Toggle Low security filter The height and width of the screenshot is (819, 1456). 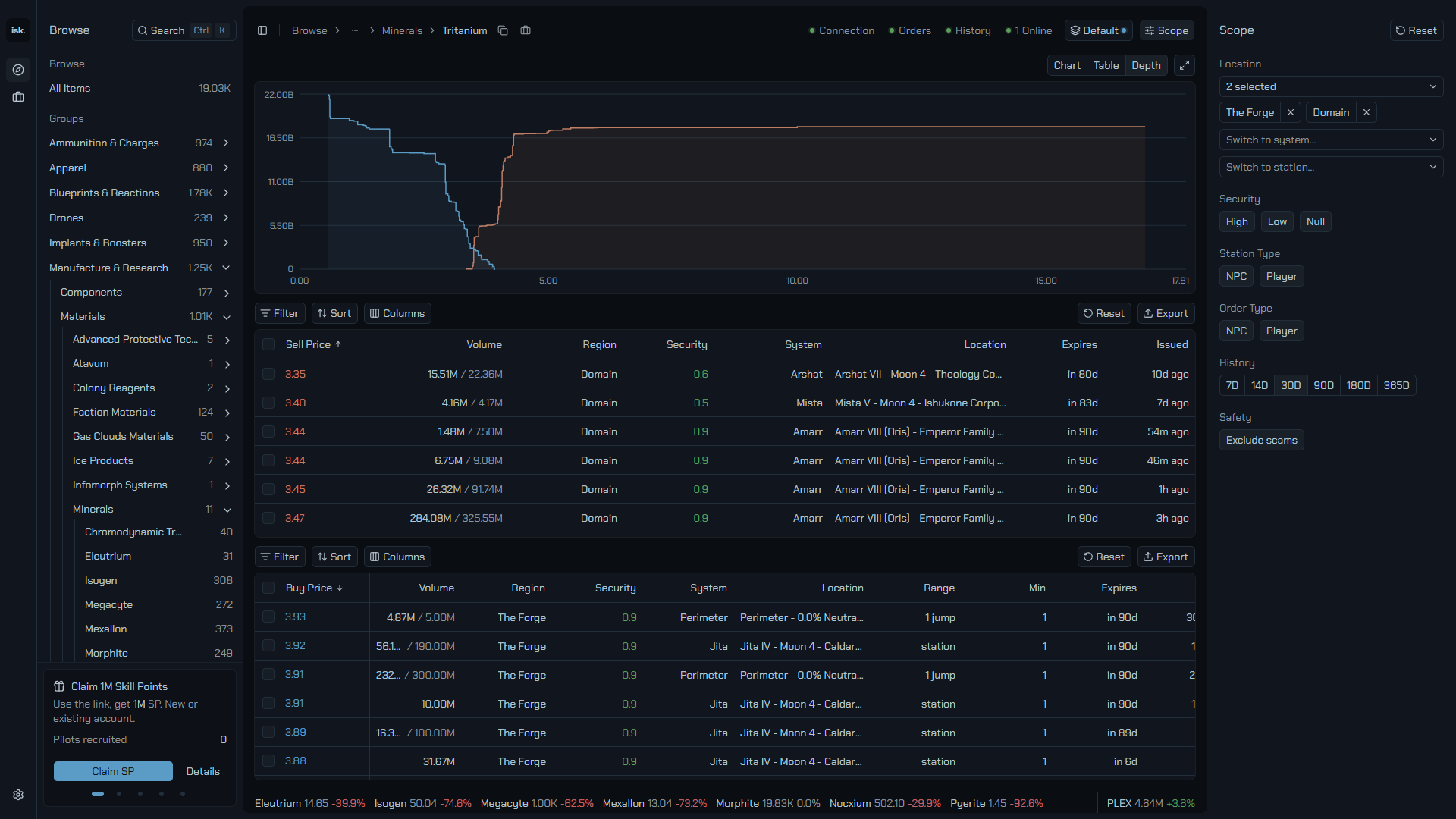click(1277, 221)
